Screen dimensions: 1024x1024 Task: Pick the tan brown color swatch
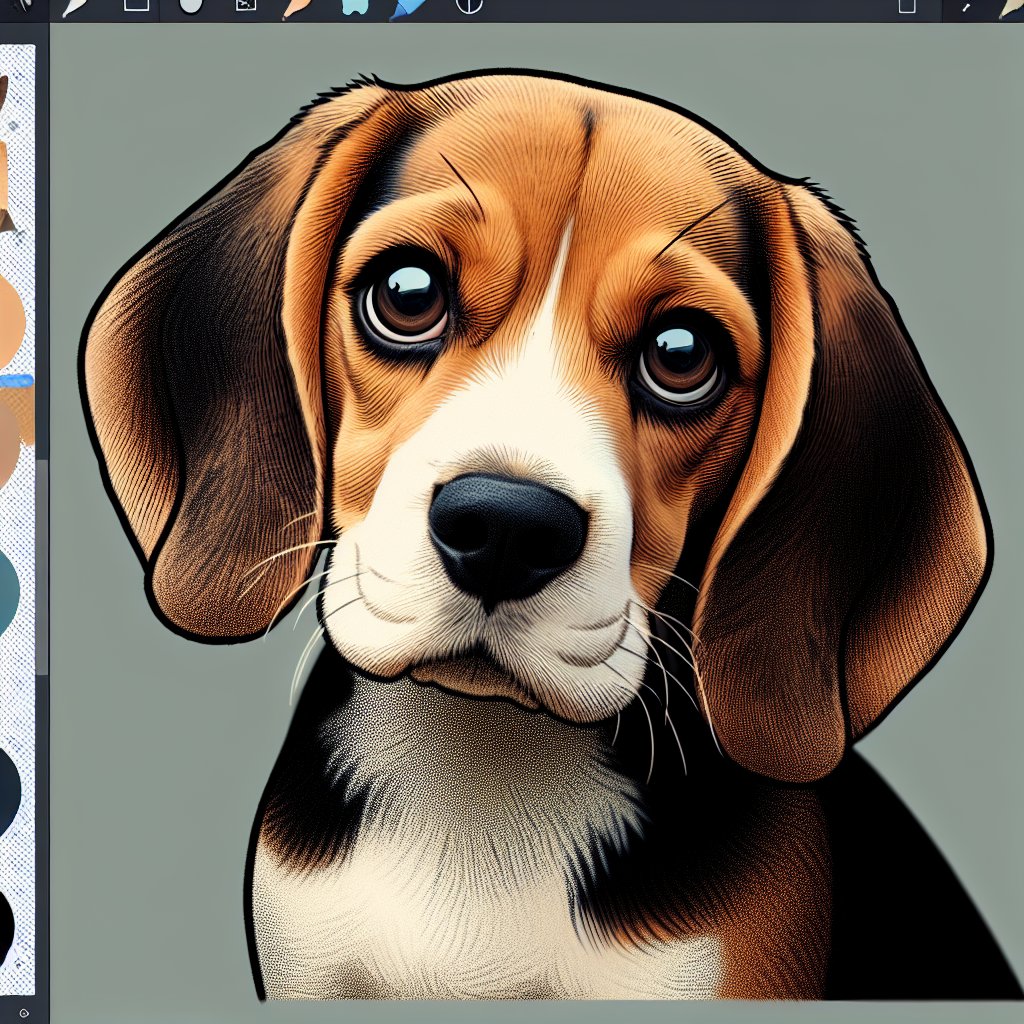tap(9, 444)
